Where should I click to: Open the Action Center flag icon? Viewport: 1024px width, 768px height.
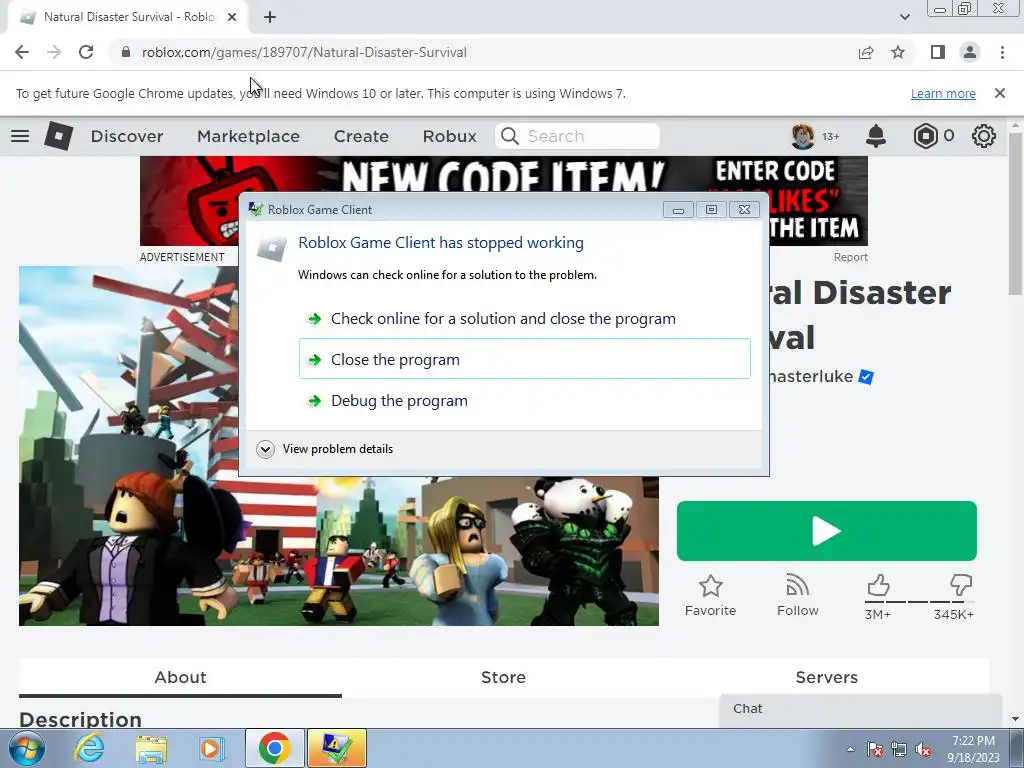coord(875,749)
